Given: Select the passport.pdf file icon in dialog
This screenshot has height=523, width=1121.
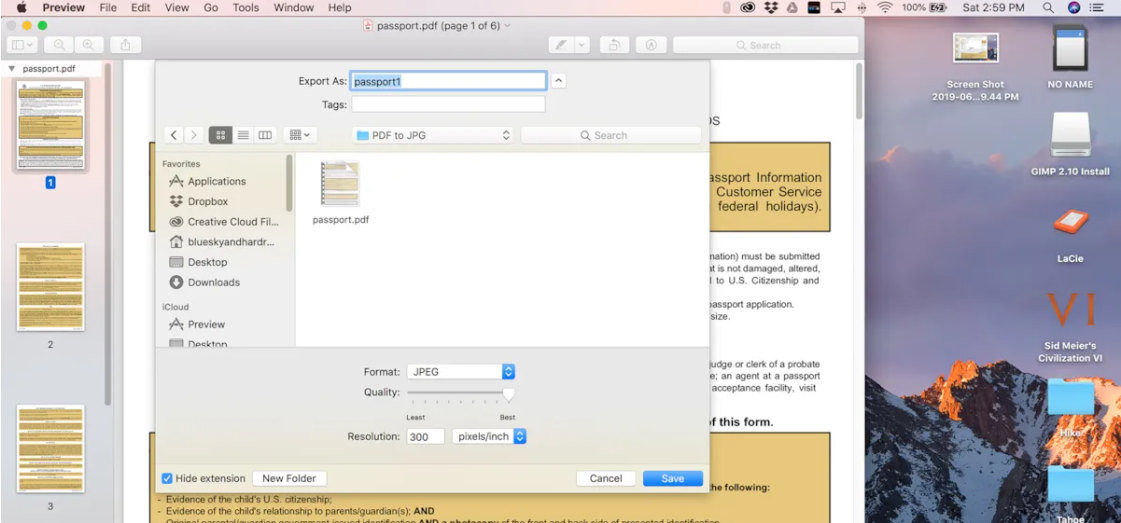Looking at the screenshot, I should 340,184.
